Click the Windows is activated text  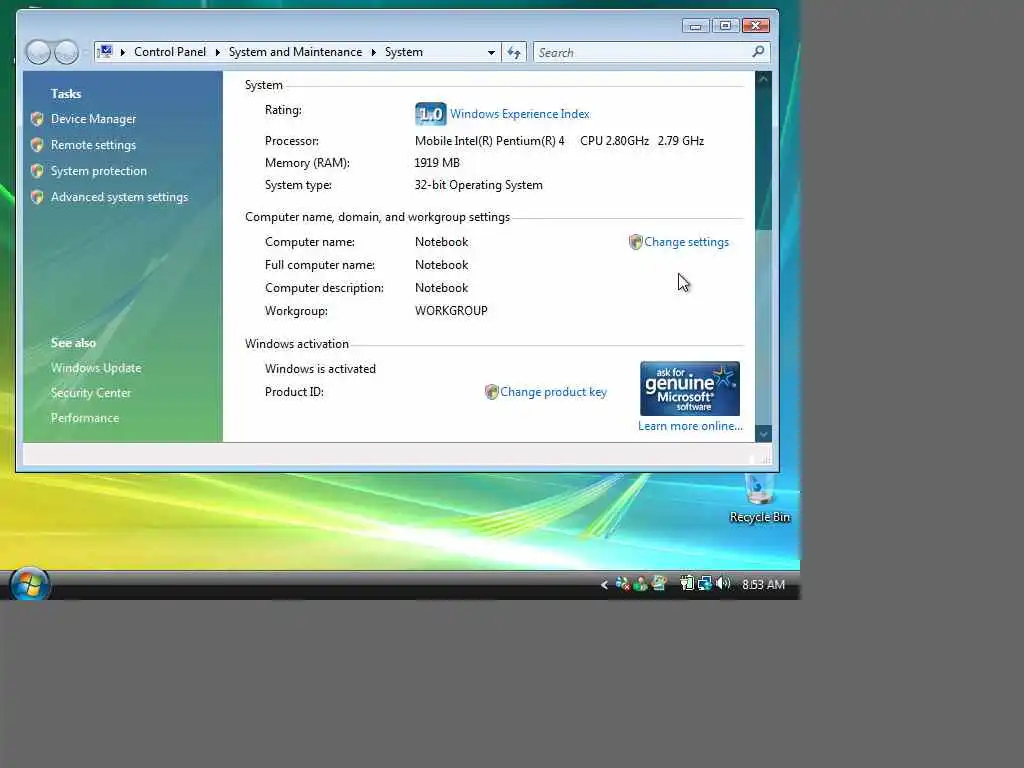point(321,369)
